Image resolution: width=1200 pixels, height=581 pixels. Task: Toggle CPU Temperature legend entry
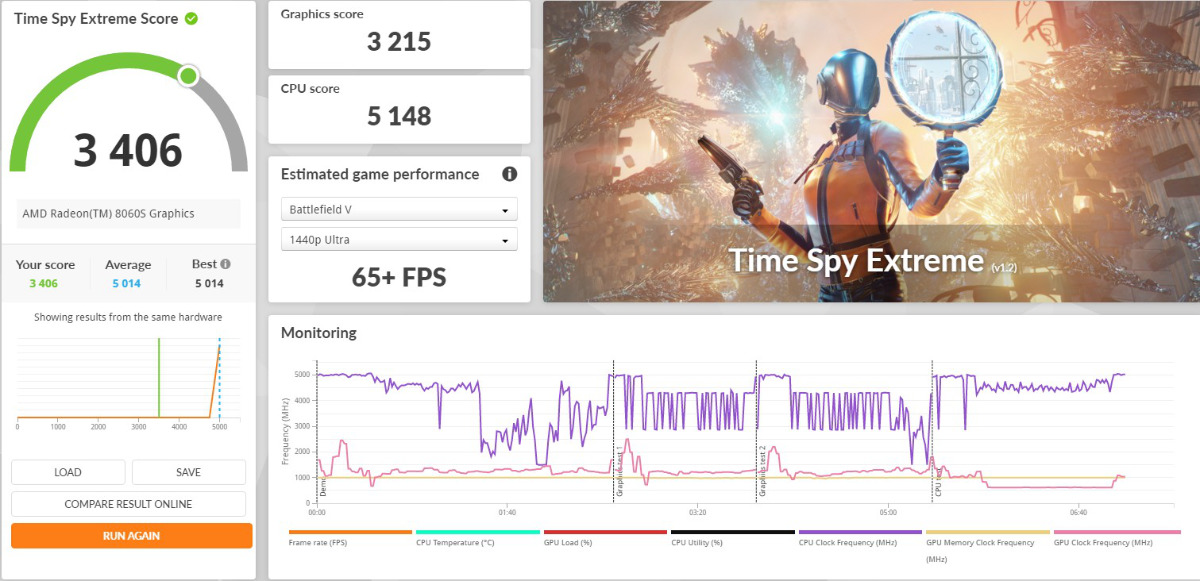[x=477, y=538]
